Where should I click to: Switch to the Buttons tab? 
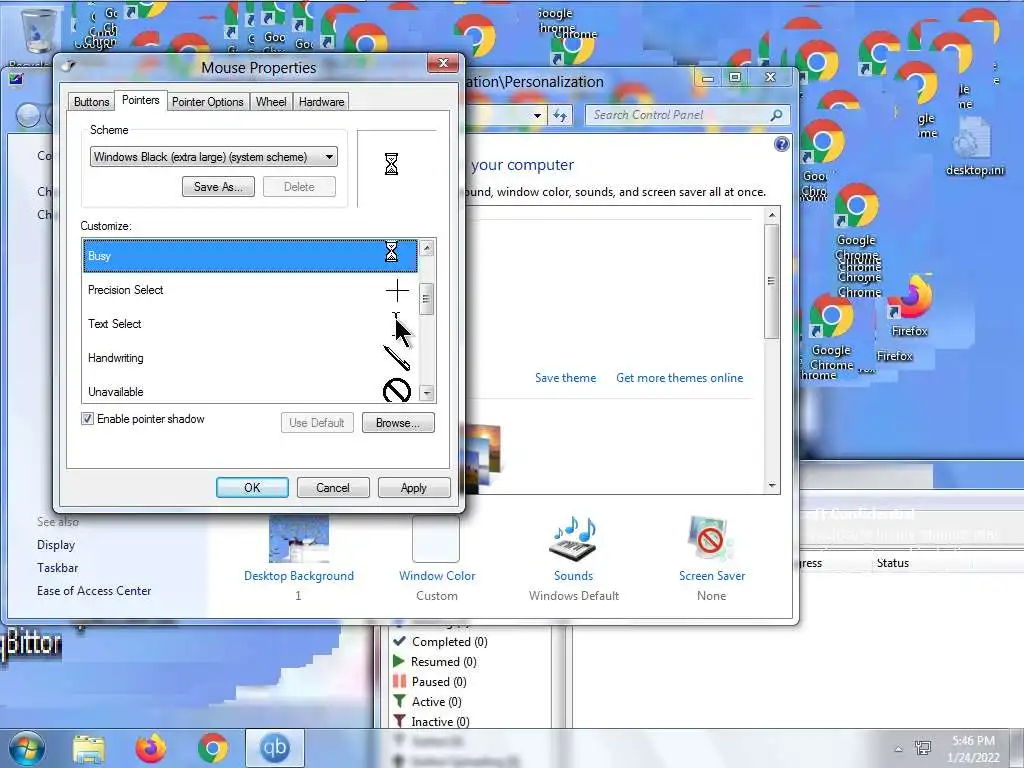pos(91,102)
